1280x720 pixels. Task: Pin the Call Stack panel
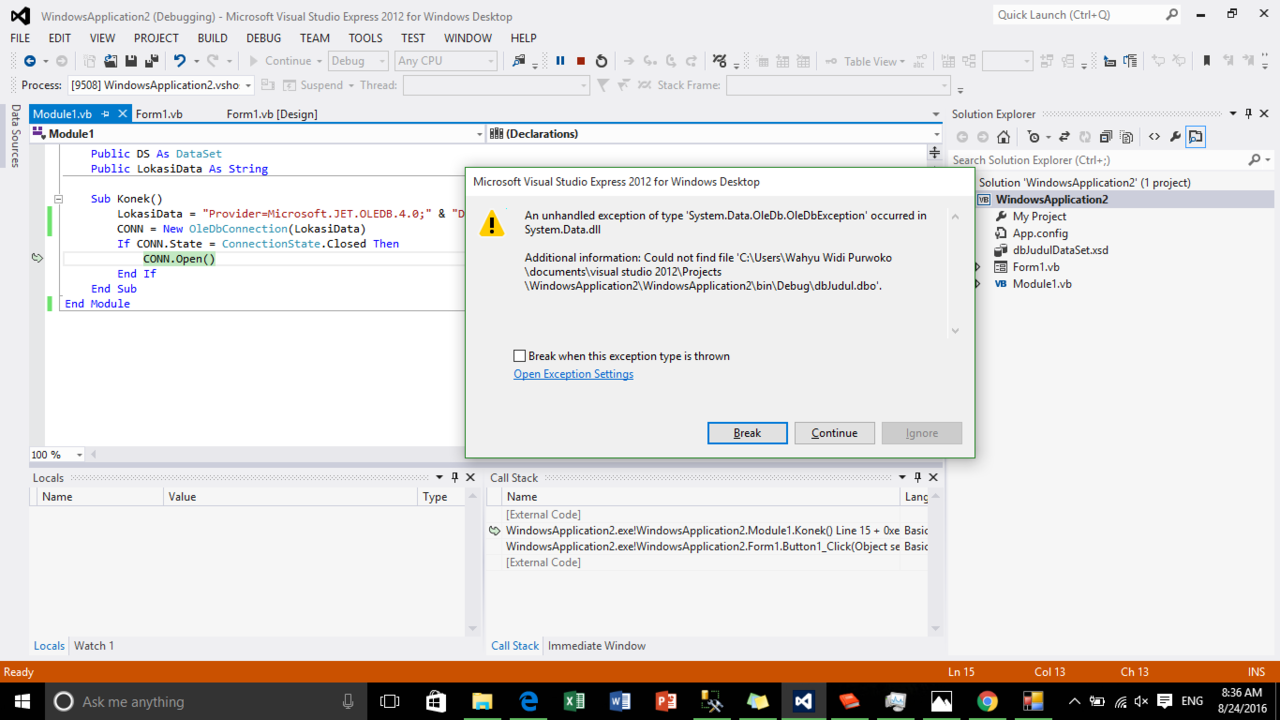pos(918,478)
